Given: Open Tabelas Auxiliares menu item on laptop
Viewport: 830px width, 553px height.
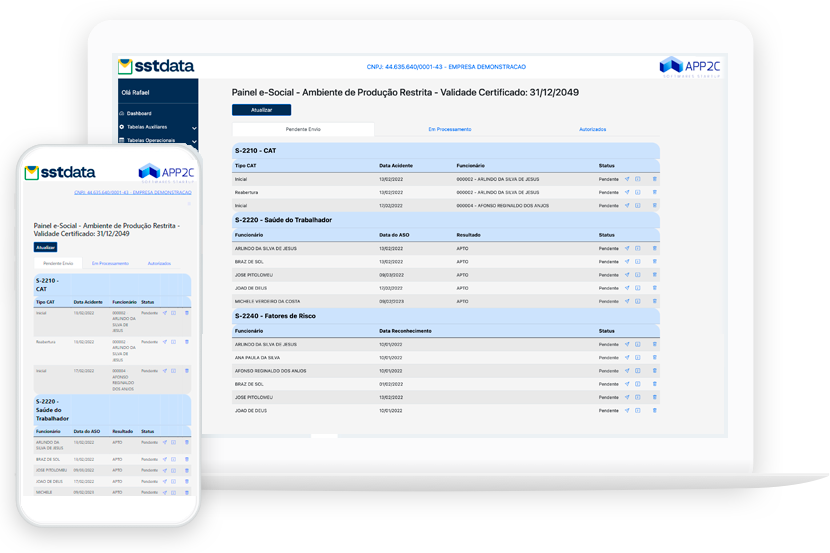Looking at the screenshot, I should click(x=147, y=127).
